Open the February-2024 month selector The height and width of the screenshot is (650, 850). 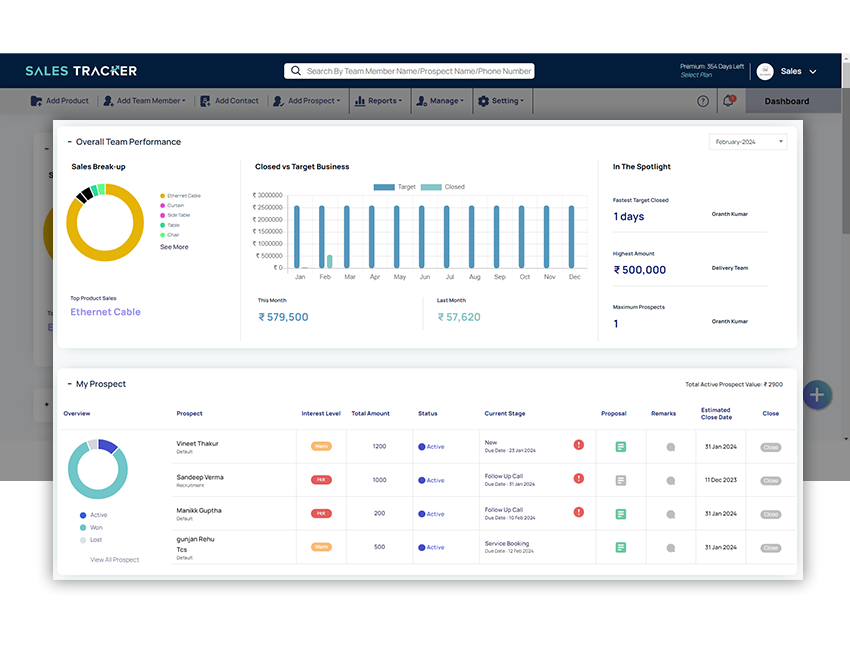pos(750,141)
